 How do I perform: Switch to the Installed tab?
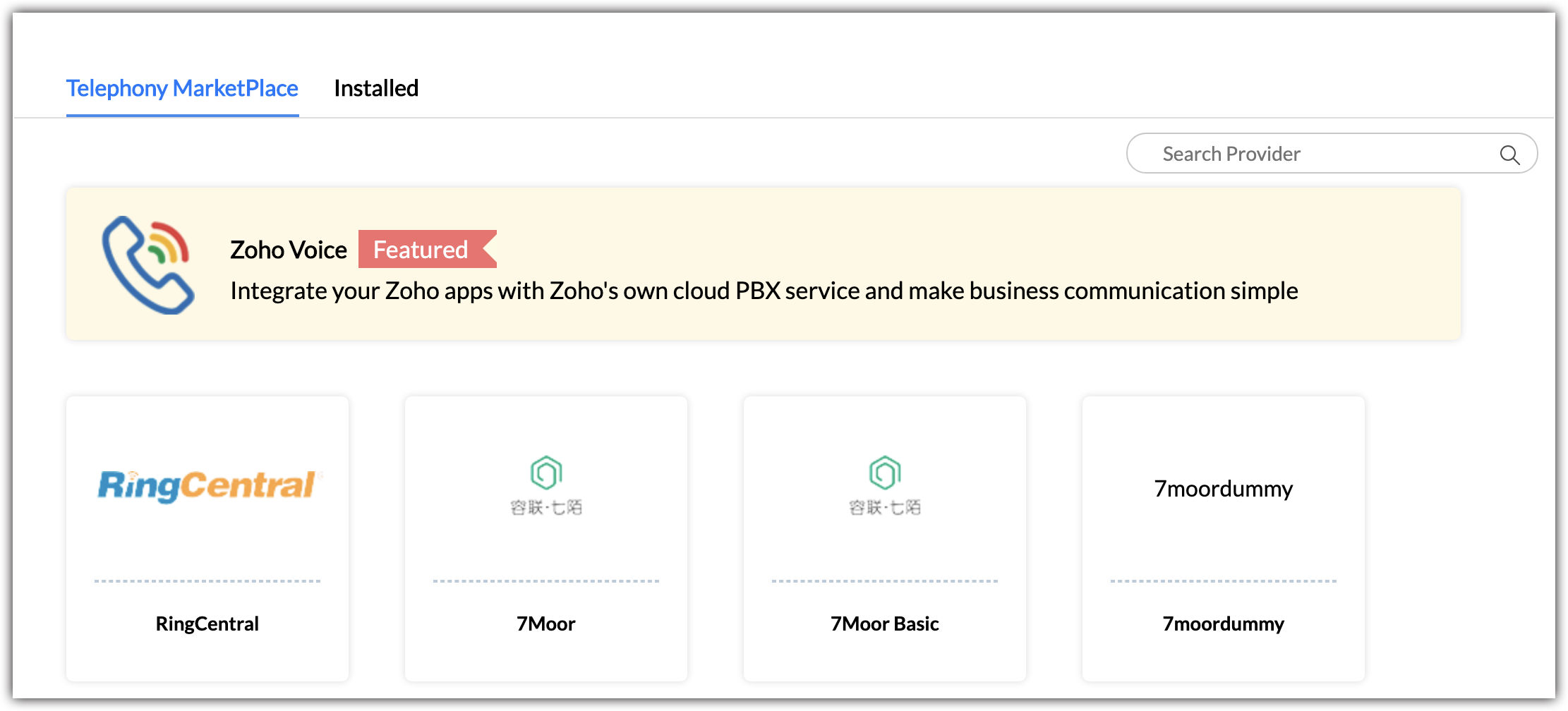click(376, 89)
